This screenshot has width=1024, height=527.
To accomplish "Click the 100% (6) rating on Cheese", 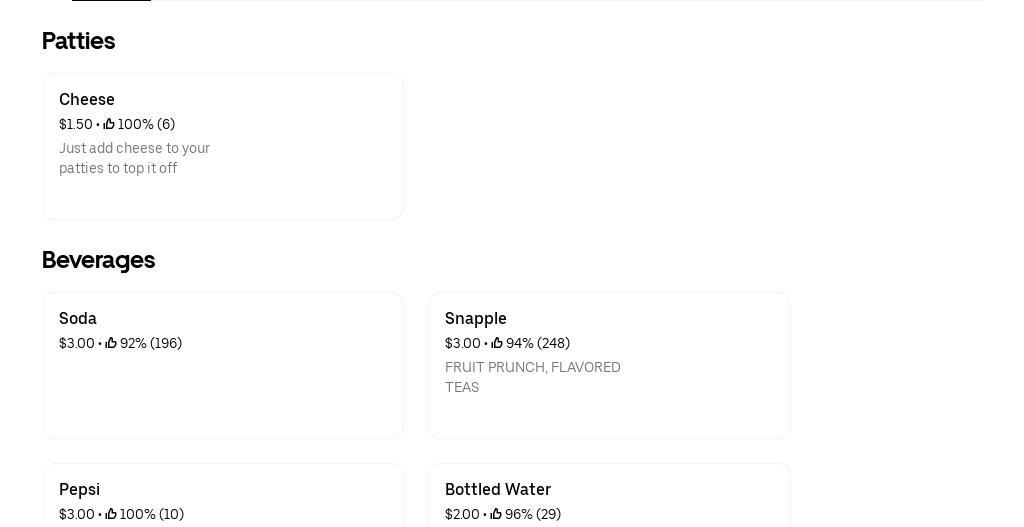I will pyautogui.click(x=146, y=125).
